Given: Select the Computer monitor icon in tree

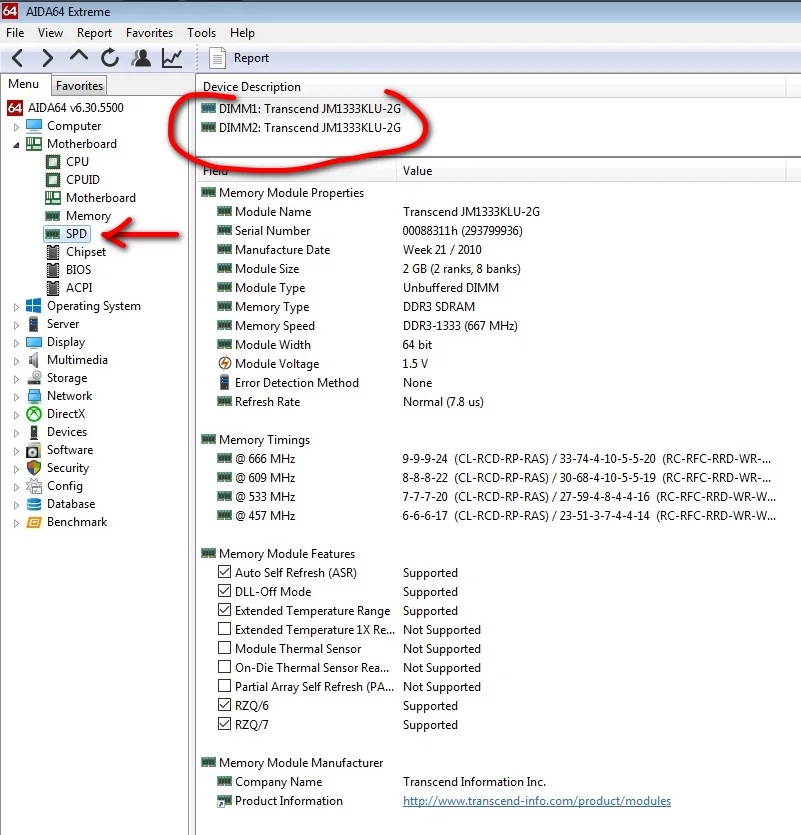Looking at the screenshot, I should point(34,126).
